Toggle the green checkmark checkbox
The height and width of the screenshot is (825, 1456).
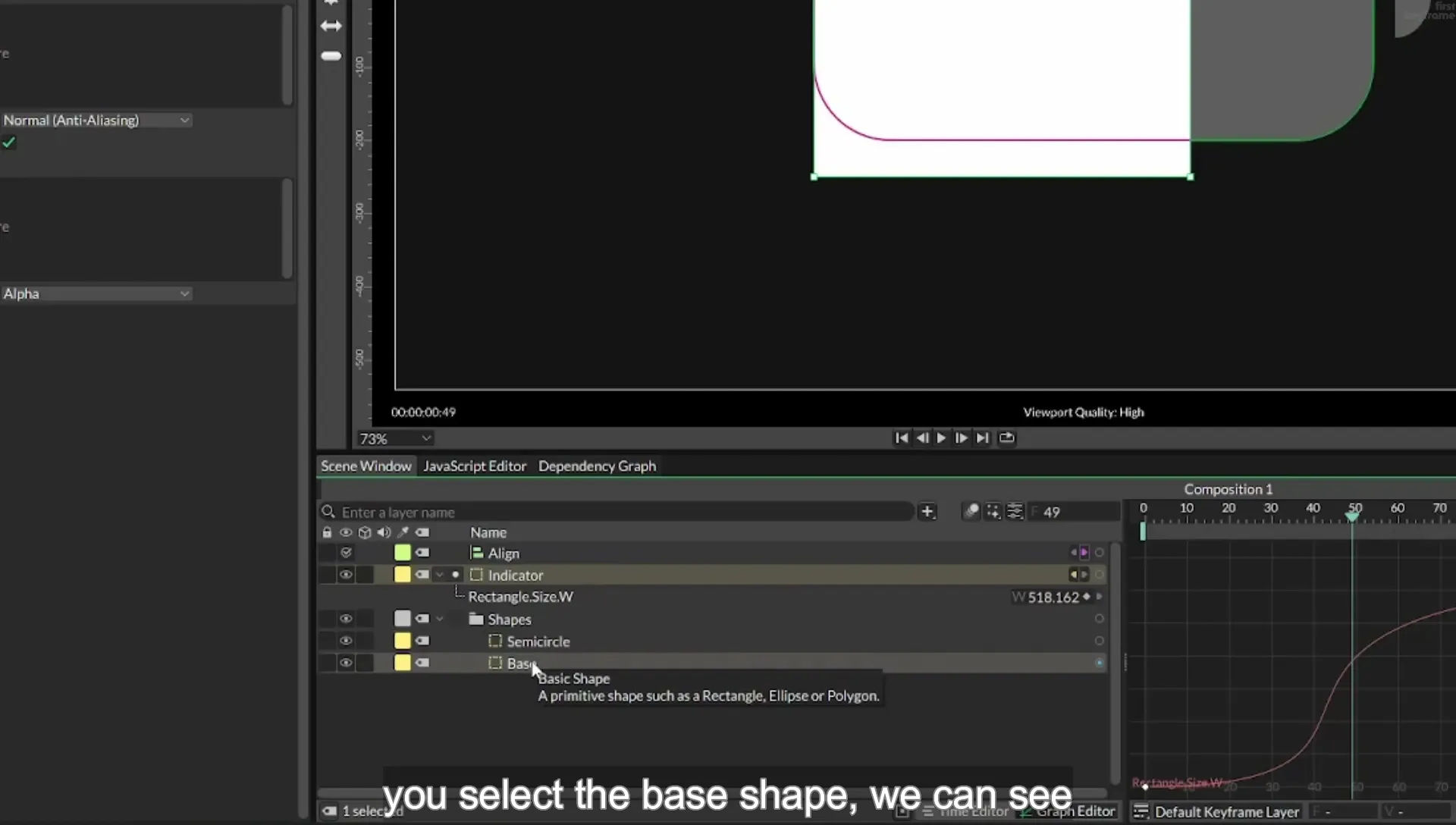click(9, 143)
